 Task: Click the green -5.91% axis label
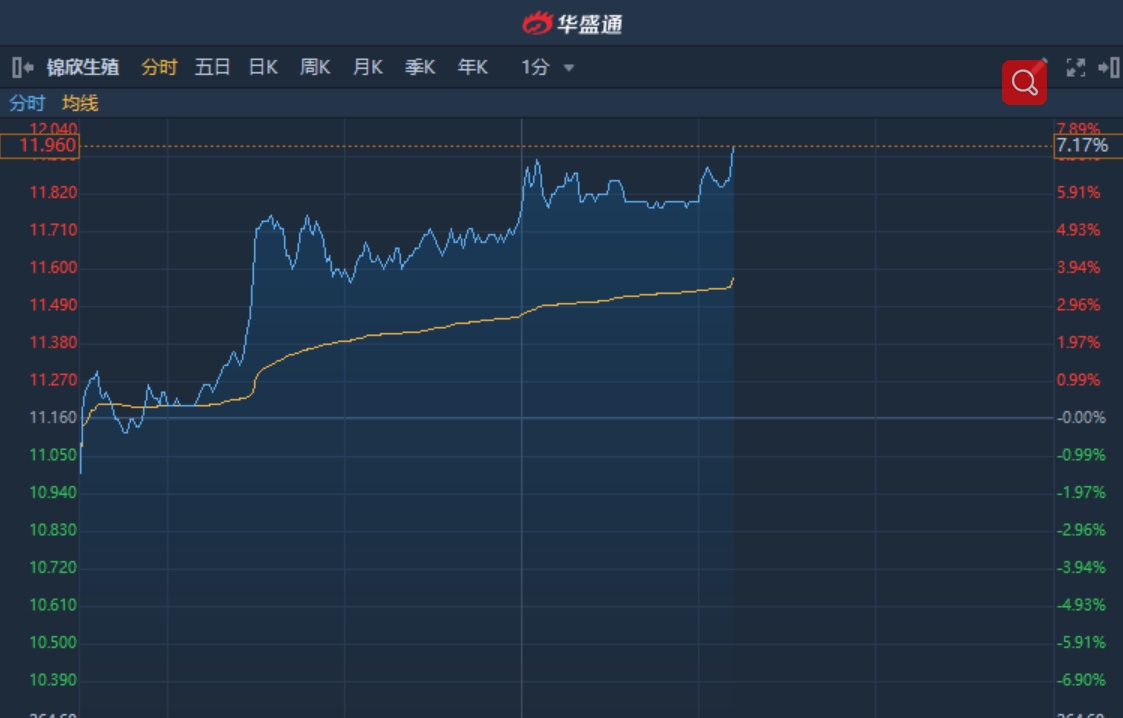tap(1081, 643)
